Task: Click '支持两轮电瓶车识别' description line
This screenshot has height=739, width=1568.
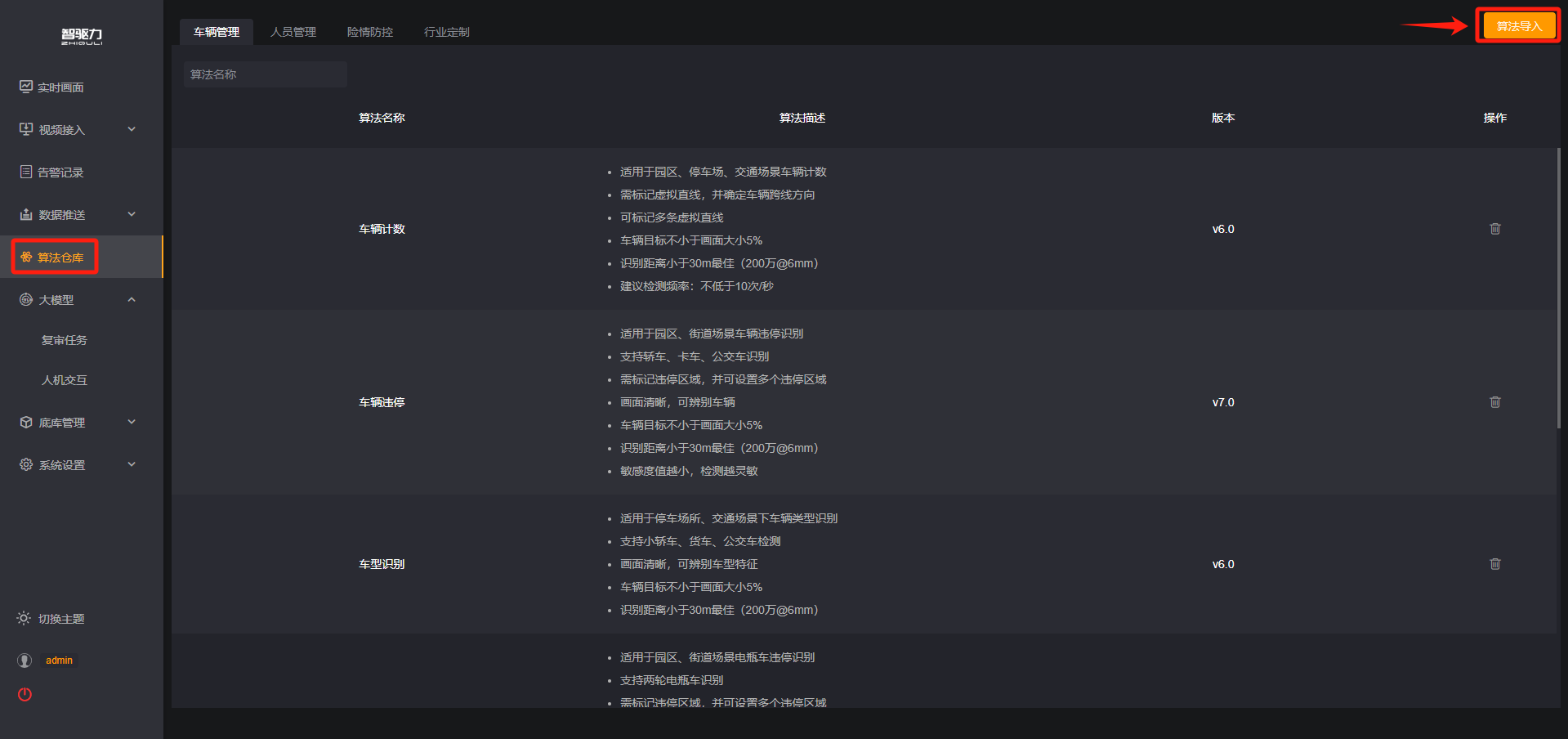Action: click(x=672, y=680)
